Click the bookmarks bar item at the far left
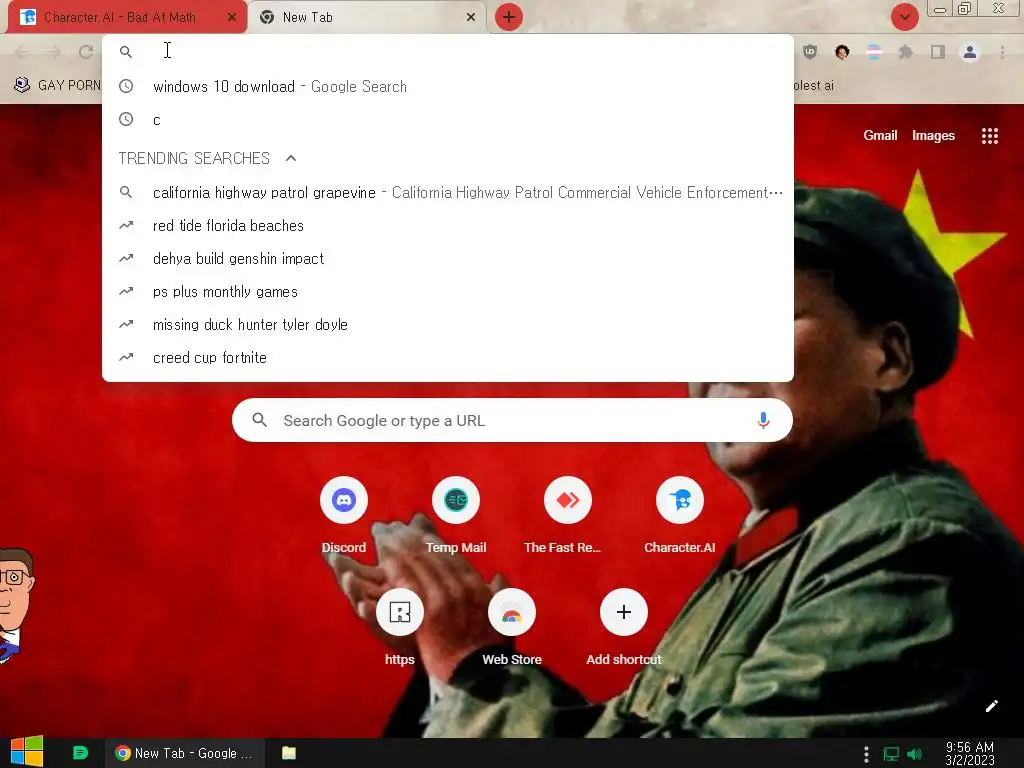The width and height of the screenshot is (1024, 768). coord(57,85)
